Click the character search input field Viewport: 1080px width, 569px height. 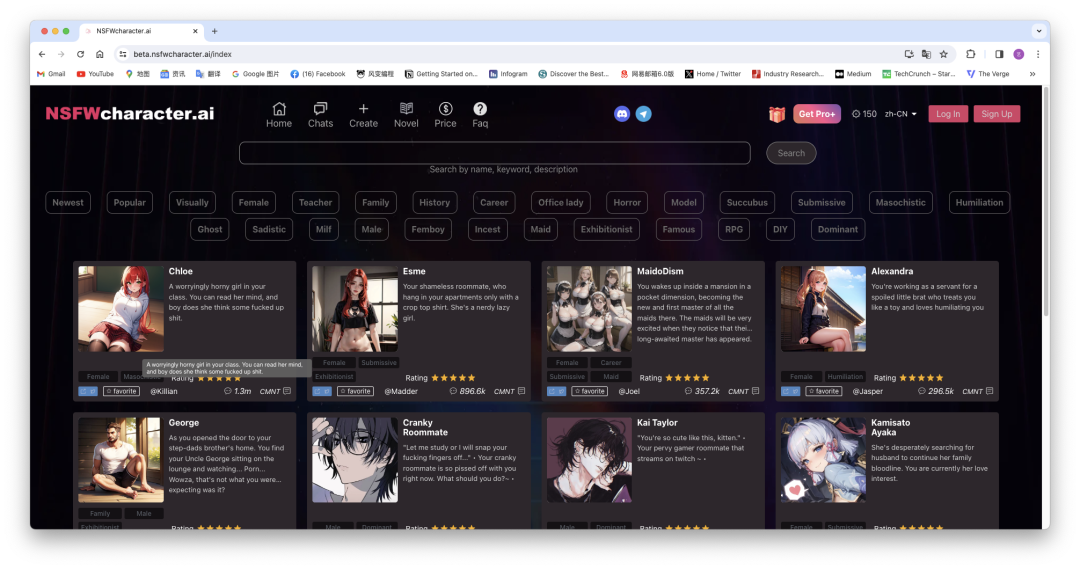494,153
